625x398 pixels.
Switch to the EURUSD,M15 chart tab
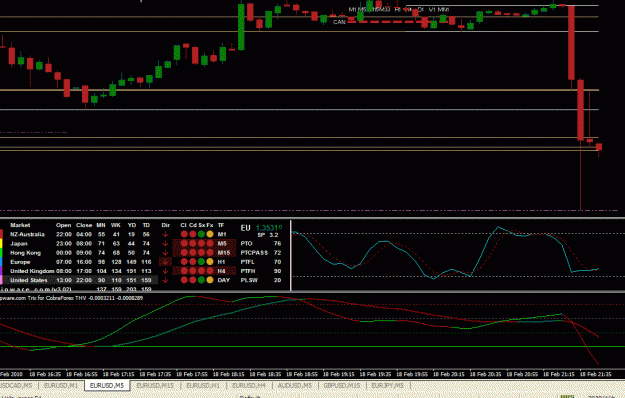tap(155, 386)
